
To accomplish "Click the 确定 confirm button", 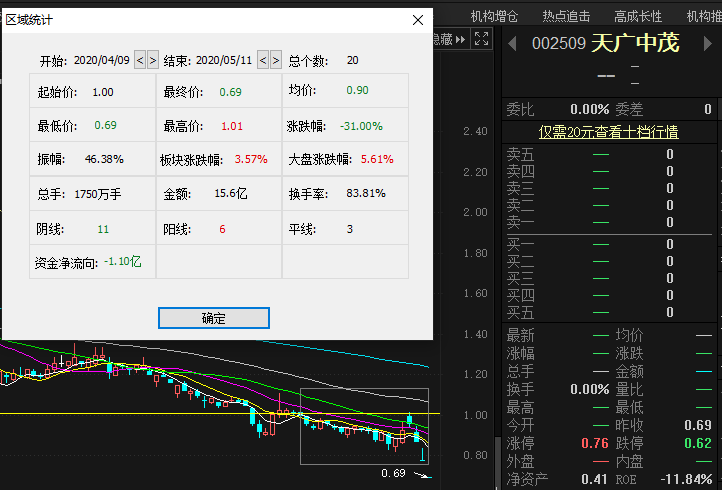I will (214, 318).
